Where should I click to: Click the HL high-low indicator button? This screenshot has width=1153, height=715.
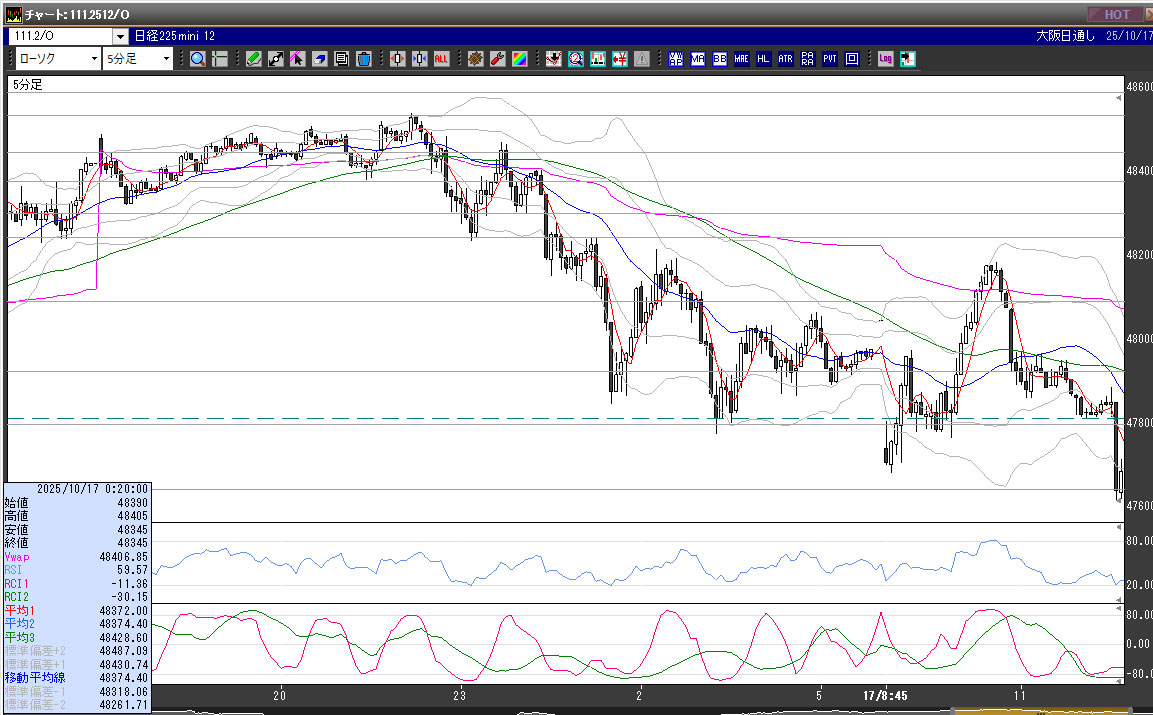(763, 59)
